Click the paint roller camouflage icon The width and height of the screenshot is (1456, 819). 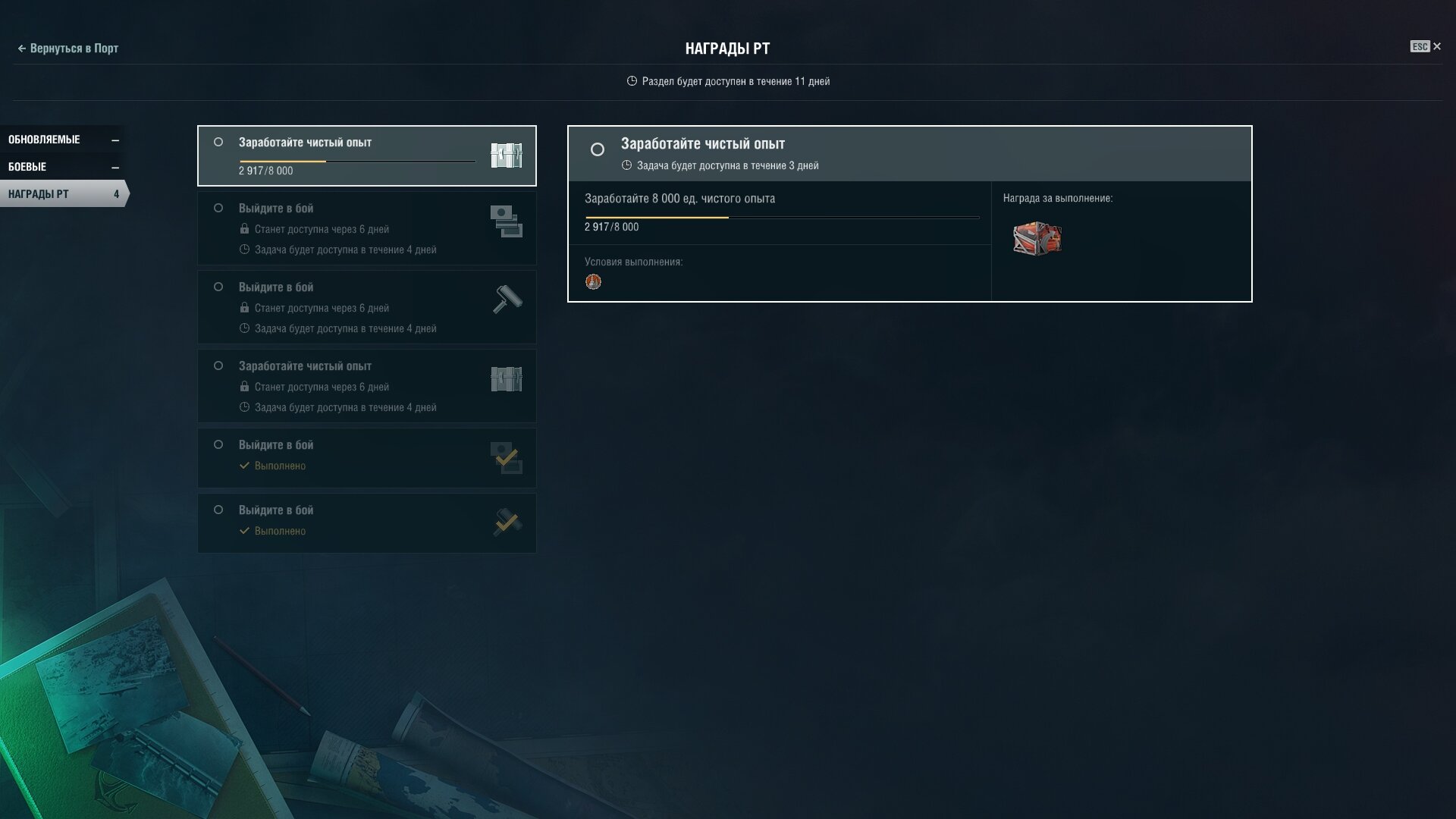coord(507,300)
